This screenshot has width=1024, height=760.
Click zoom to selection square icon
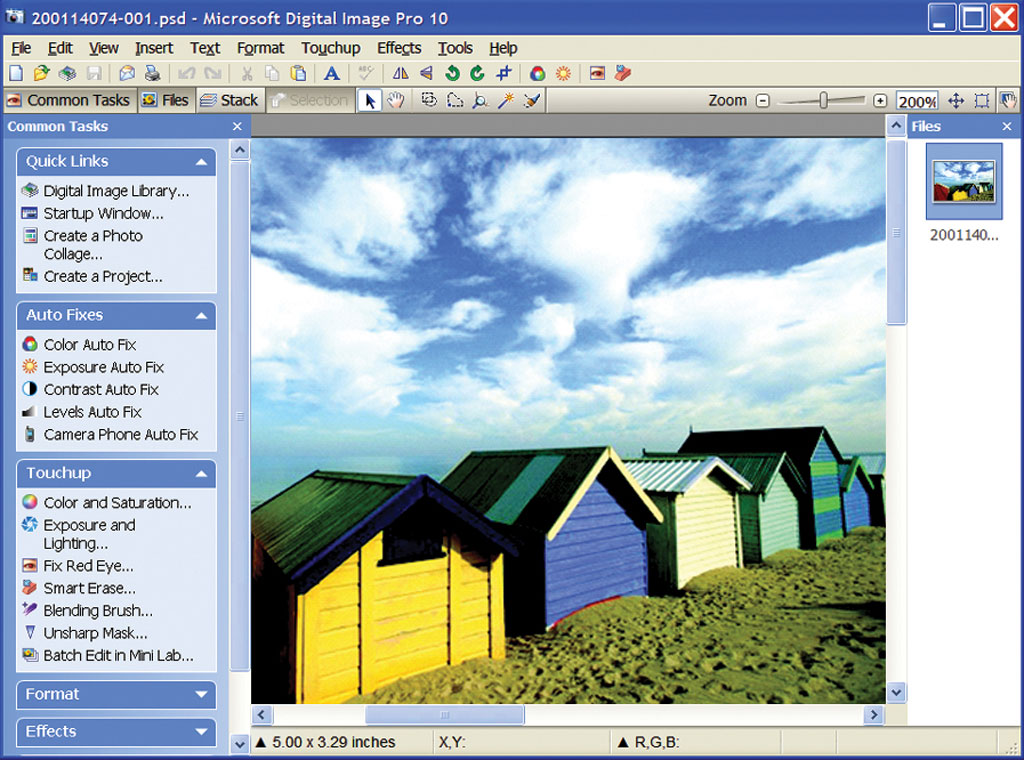click(982, 101)
